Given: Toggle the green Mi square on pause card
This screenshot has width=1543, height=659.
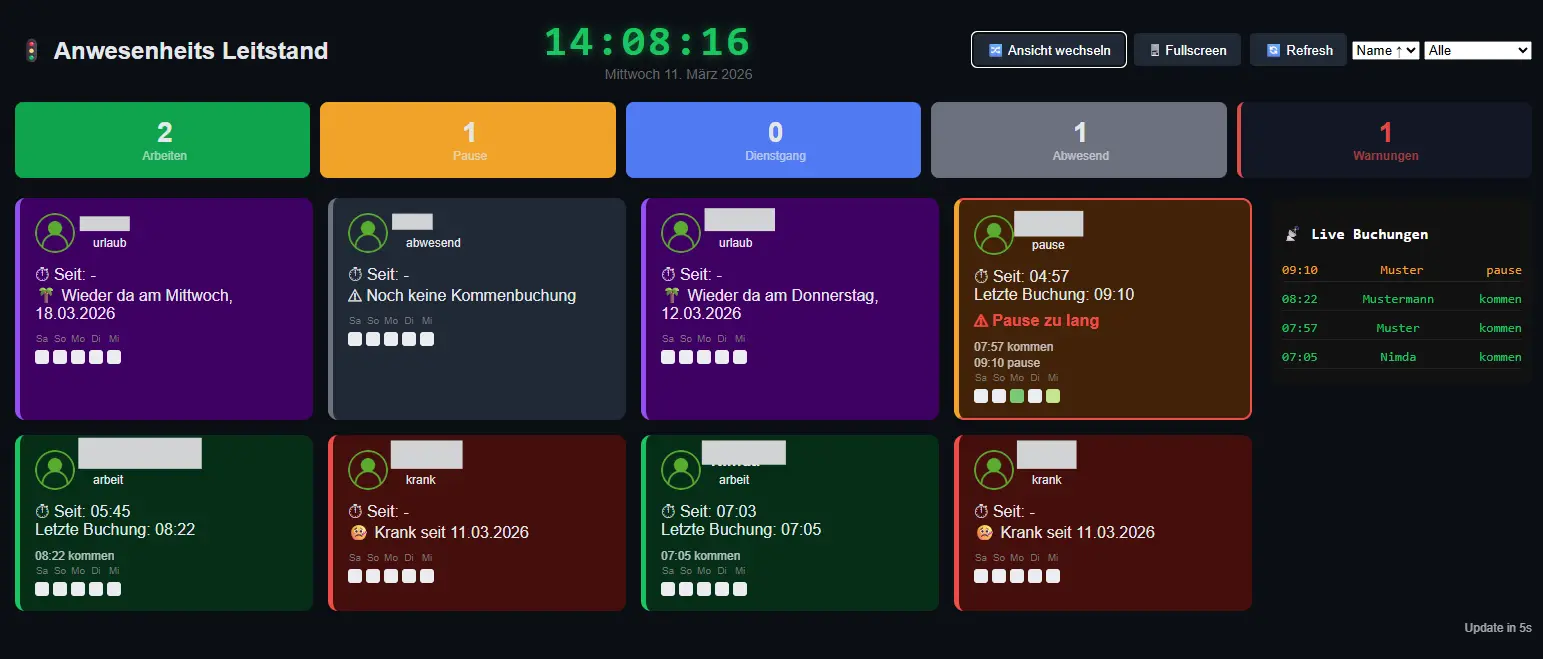Looking at the screenshot, I should point(1052,396).
